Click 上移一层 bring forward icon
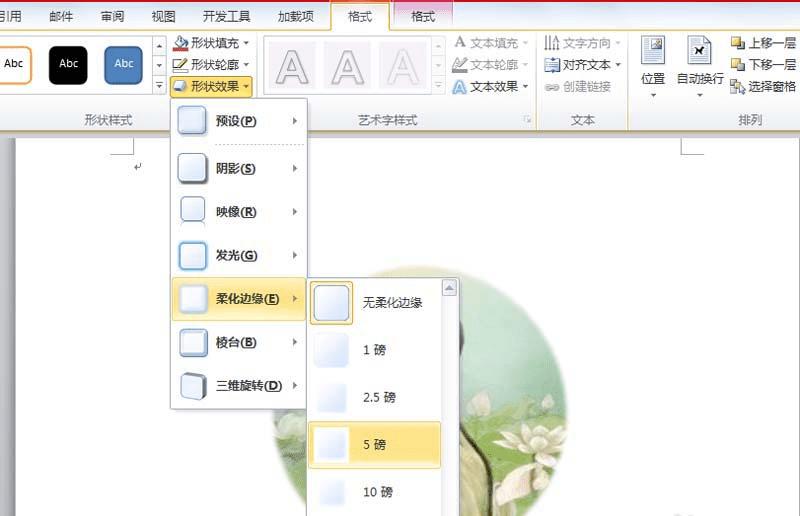 point(738,43)
